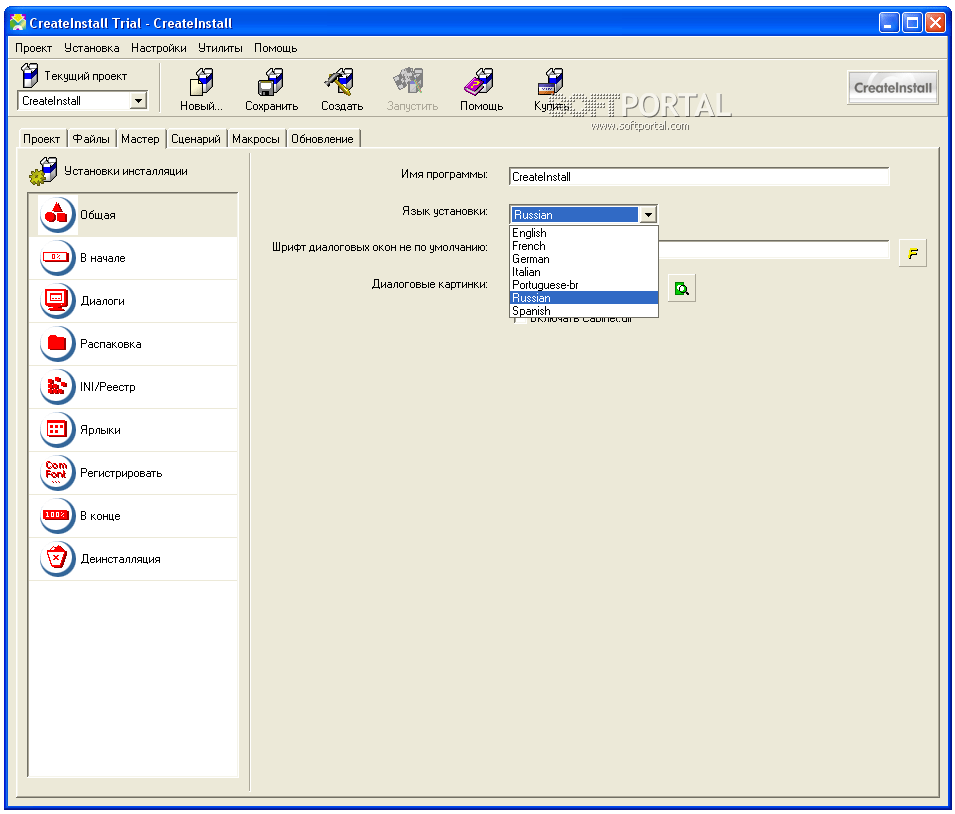Viewport: 955px width, 814px height.
Task: Click the dialog font input field
Action: point(774,249)
